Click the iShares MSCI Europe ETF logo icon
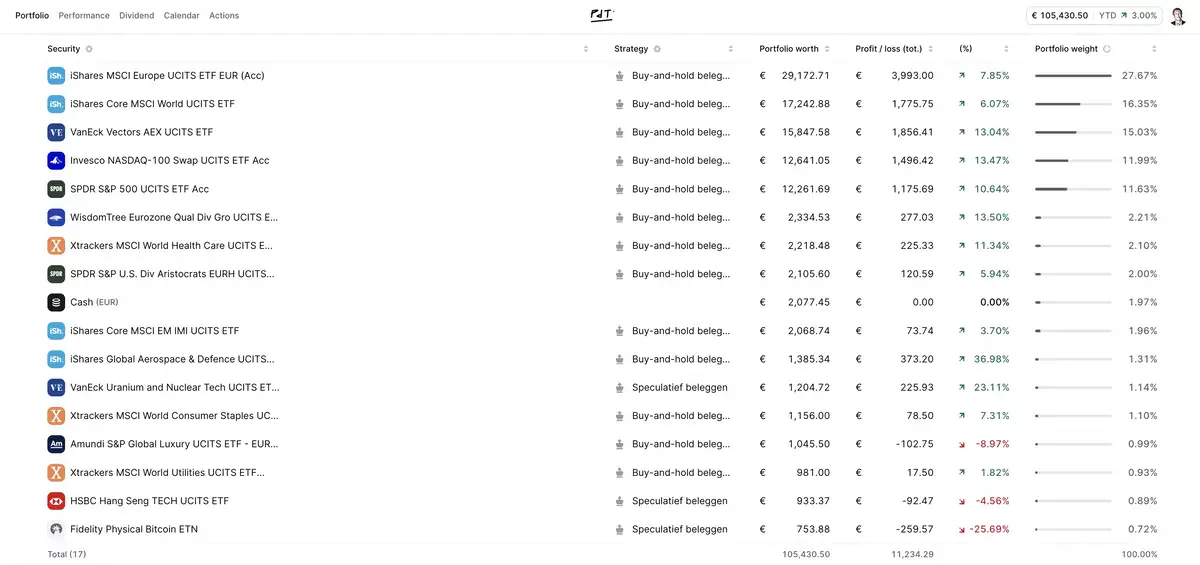The width and height of the screenshot is (1200, 565). click(x=56, y=76)
